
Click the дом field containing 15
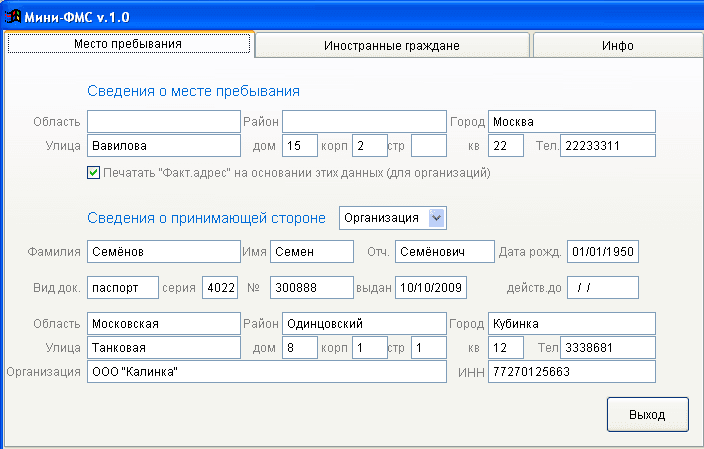299,145
